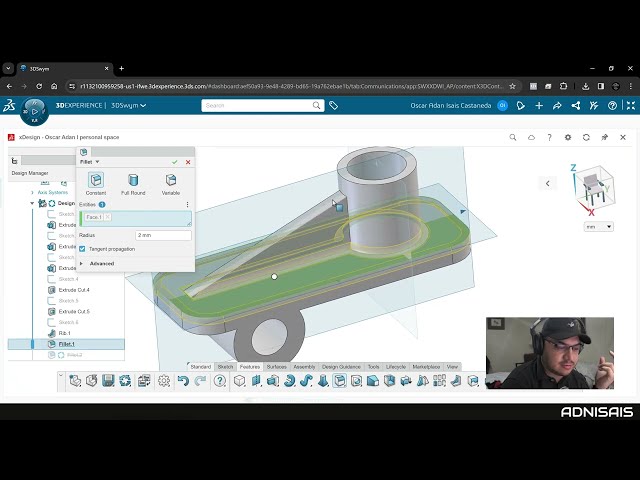Image resolution: width=640 pixels, height=480 pixels.
Task: Remove Face.1 from the Entities list
Action: pos(107,217)
